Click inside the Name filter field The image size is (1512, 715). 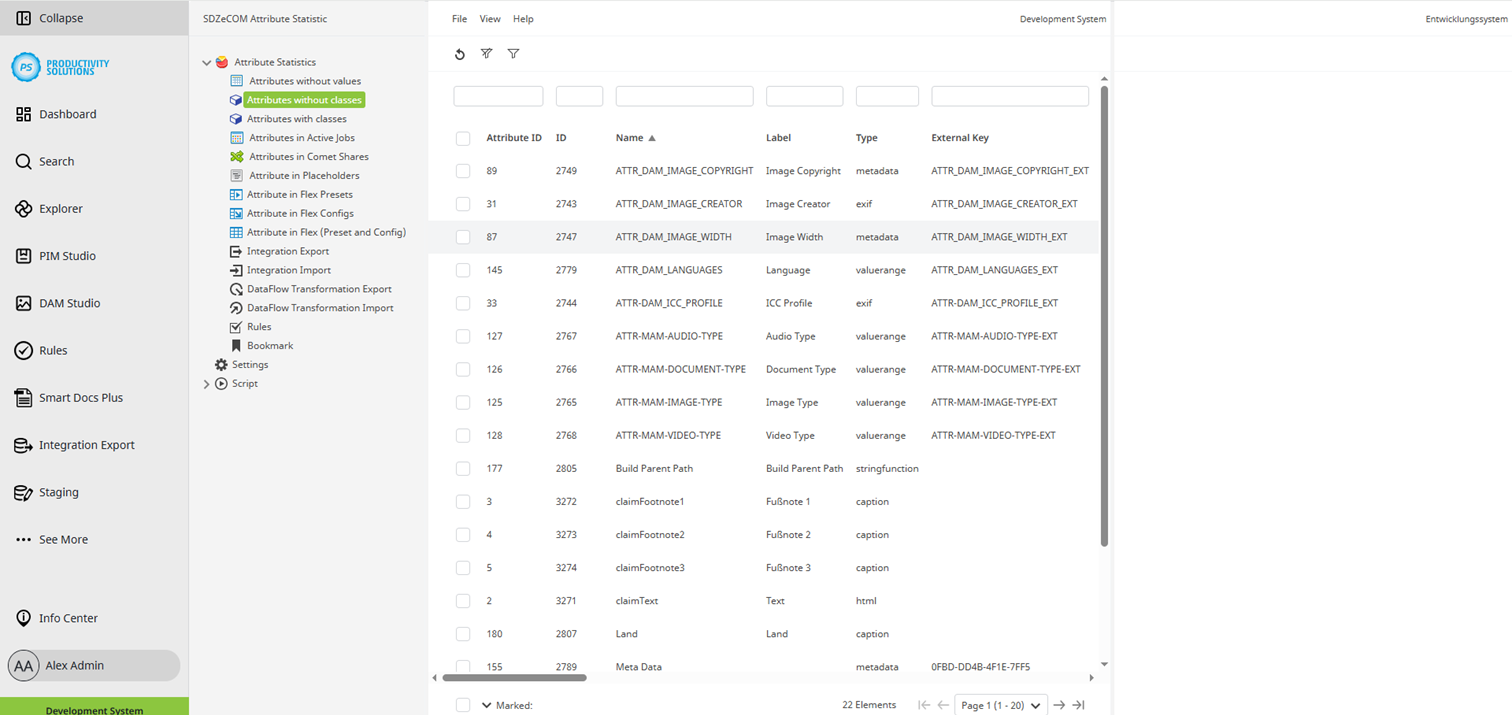[x=684, y=96]
